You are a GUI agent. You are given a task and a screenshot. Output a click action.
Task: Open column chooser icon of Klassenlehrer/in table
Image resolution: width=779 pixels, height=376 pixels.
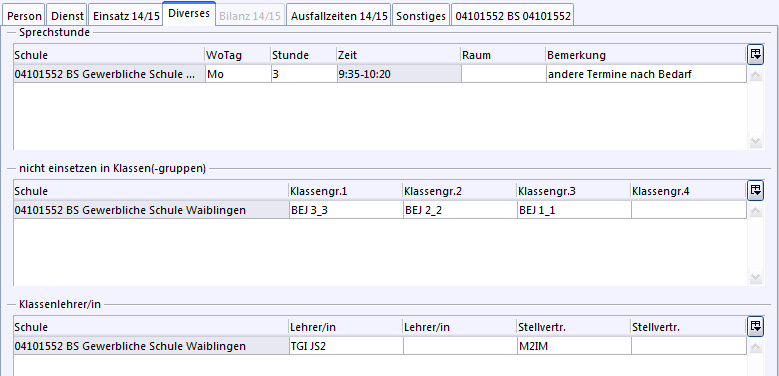click(755, 326)
